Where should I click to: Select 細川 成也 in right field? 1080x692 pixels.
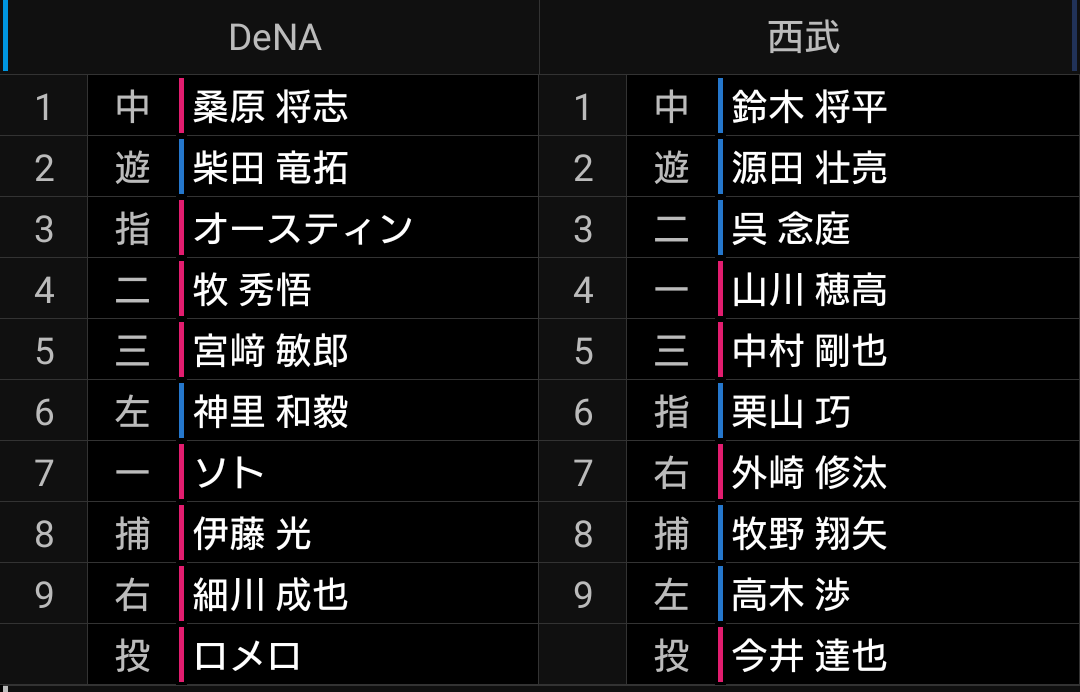[x=271, y=594]
